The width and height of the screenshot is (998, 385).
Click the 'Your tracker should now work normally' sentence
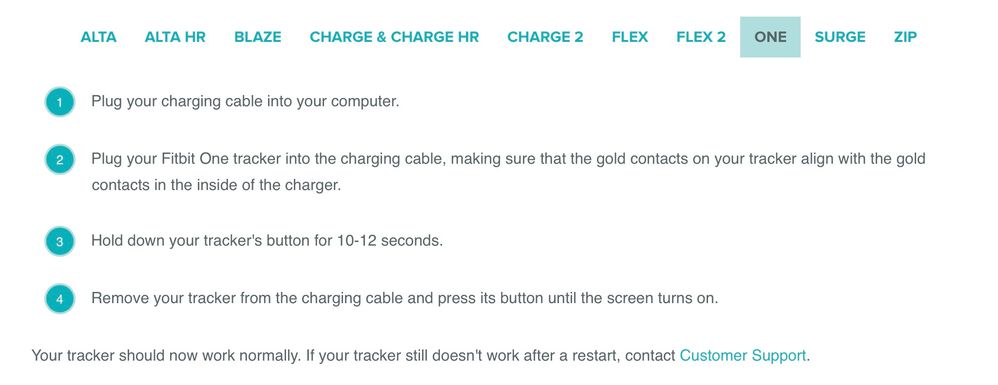coord(165,356)
